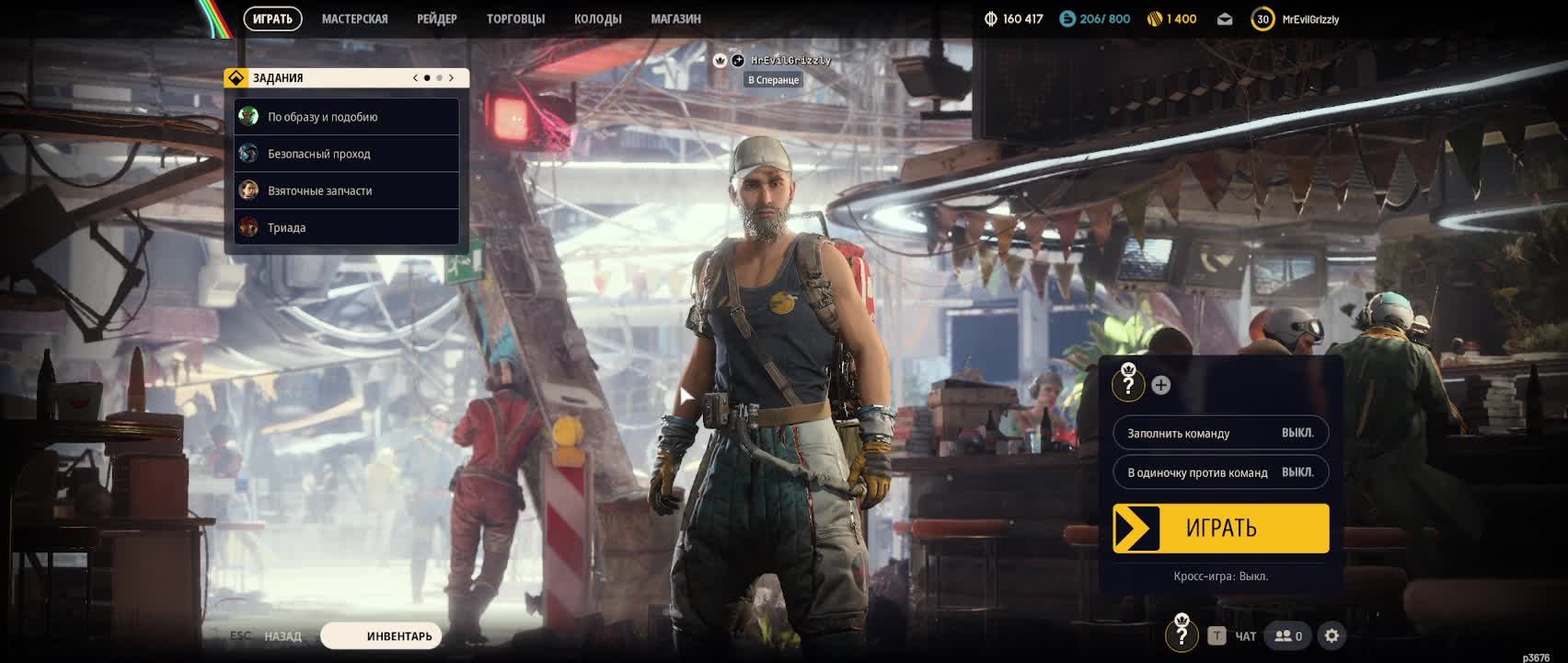The width and height of the screenshot is (1568, 663).
Task: Visit the МАГАЗИН tab
Action: (x=675, y=18)
